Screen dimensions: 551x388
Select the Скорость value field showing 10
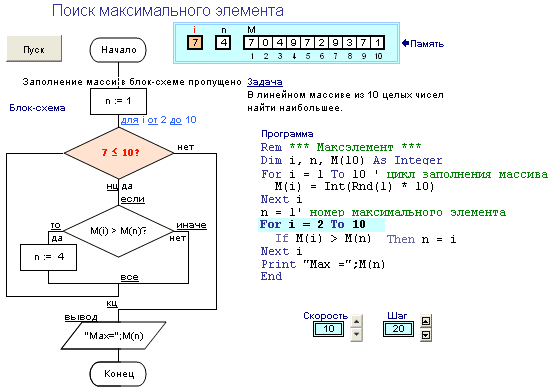tap(329, 329)
